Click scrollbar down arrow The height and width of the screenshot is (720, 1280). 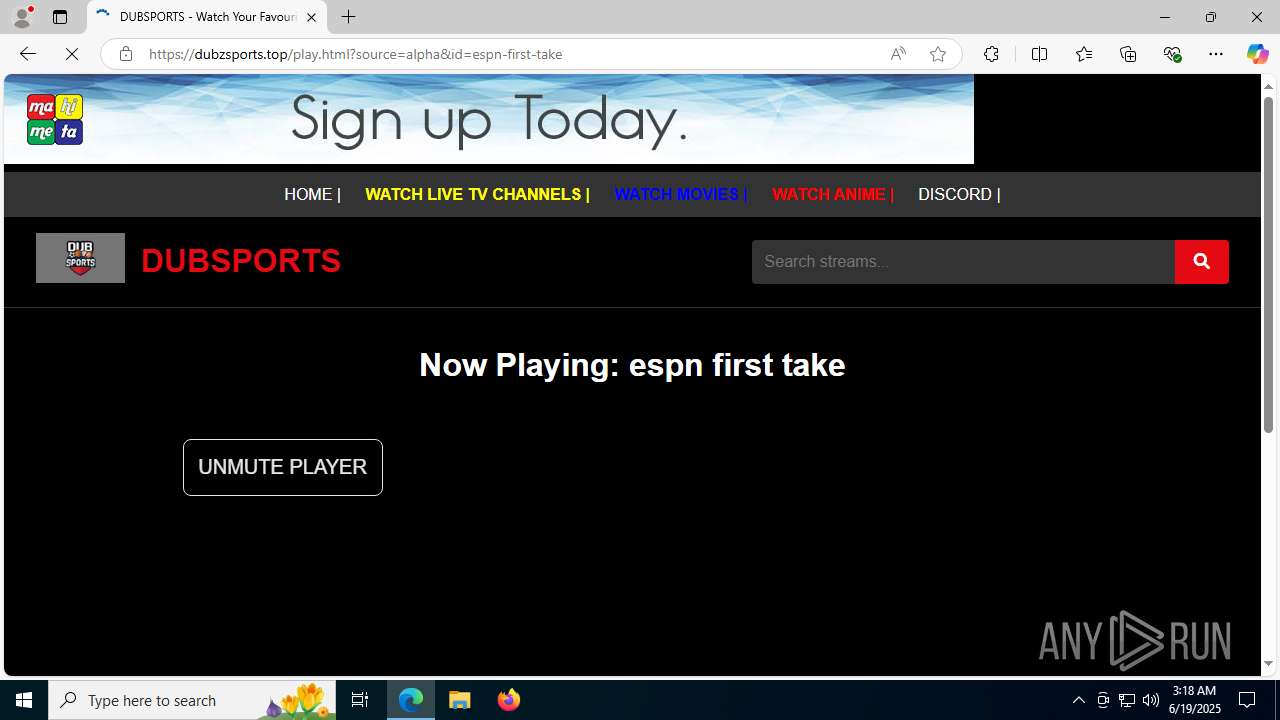(1268, 664)
